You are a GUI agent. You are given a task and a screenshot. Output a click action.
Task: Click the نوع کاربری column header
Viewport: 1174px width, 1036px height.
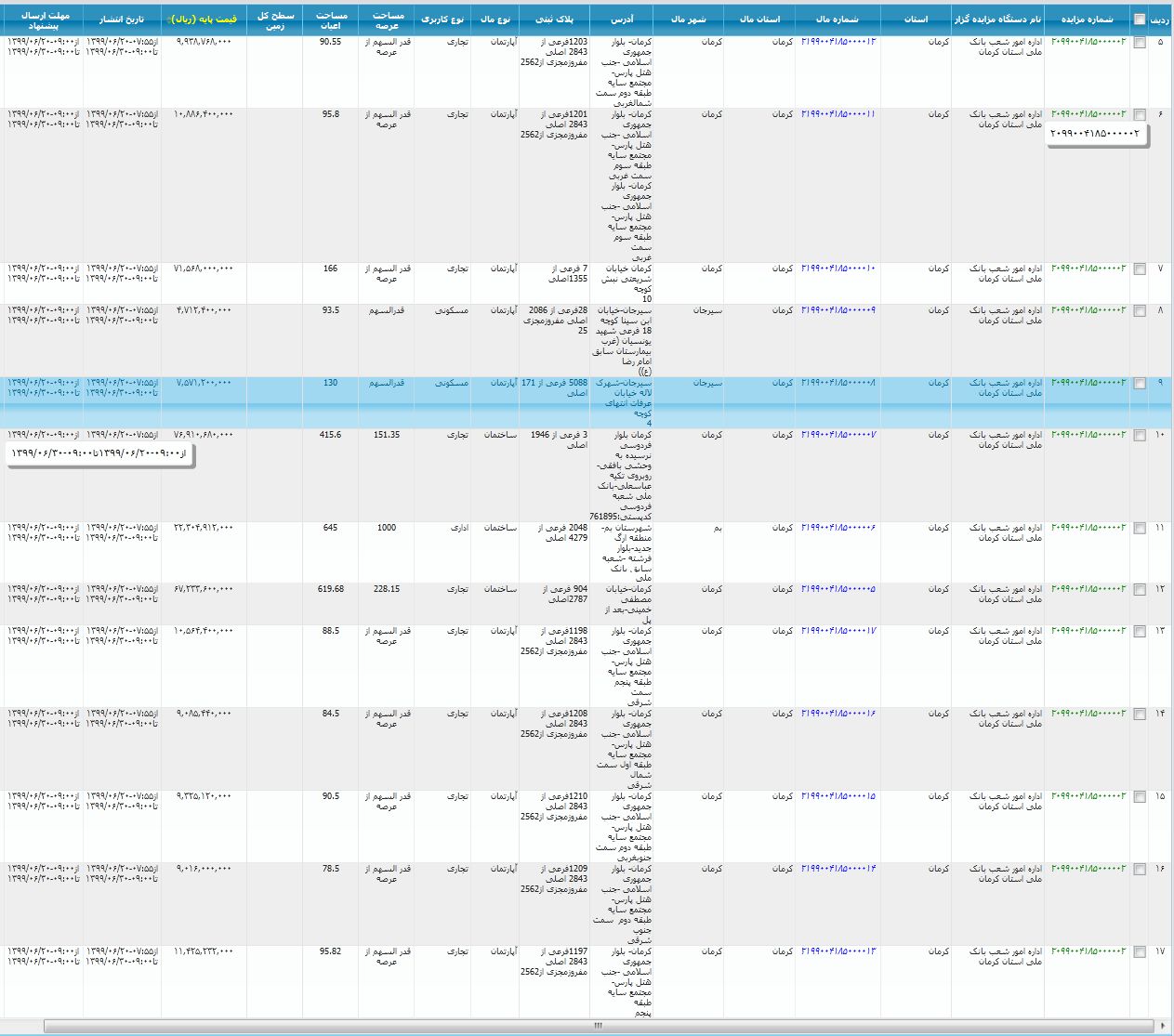(x=442, y=20)
